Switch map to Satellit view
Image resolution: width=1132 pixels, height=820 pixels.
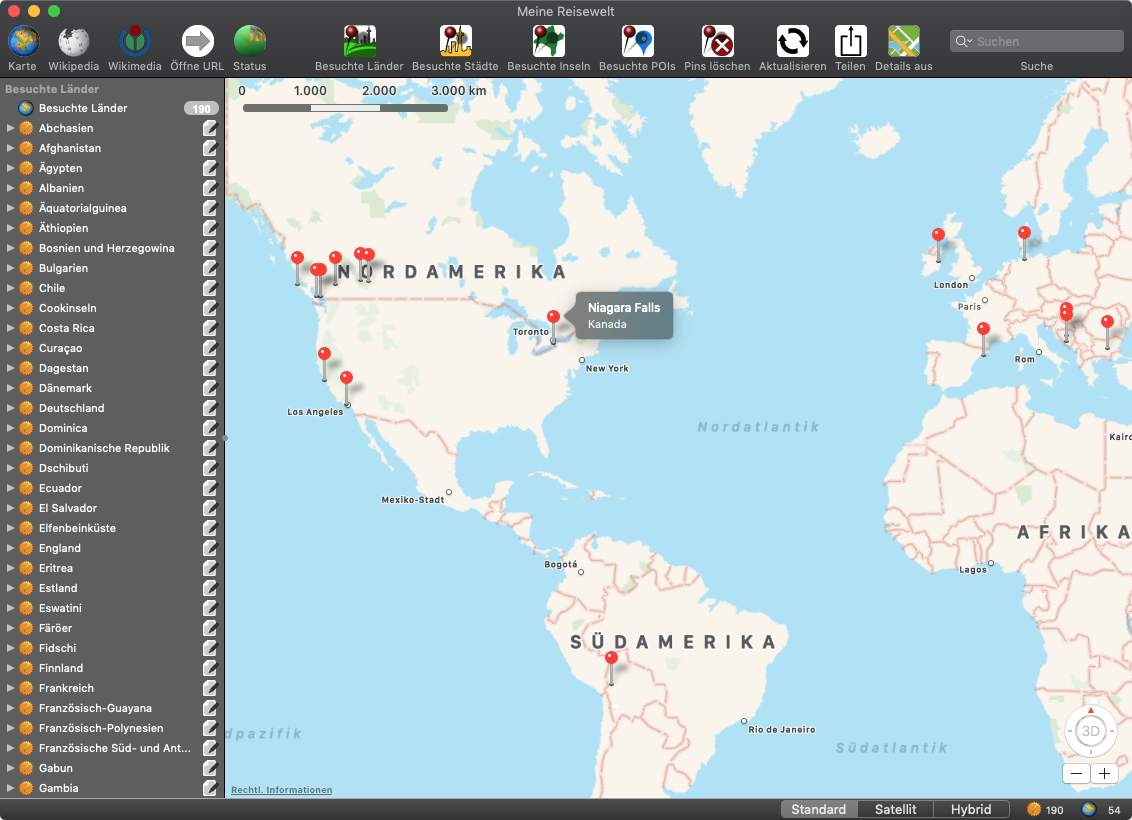coord(895,809)
